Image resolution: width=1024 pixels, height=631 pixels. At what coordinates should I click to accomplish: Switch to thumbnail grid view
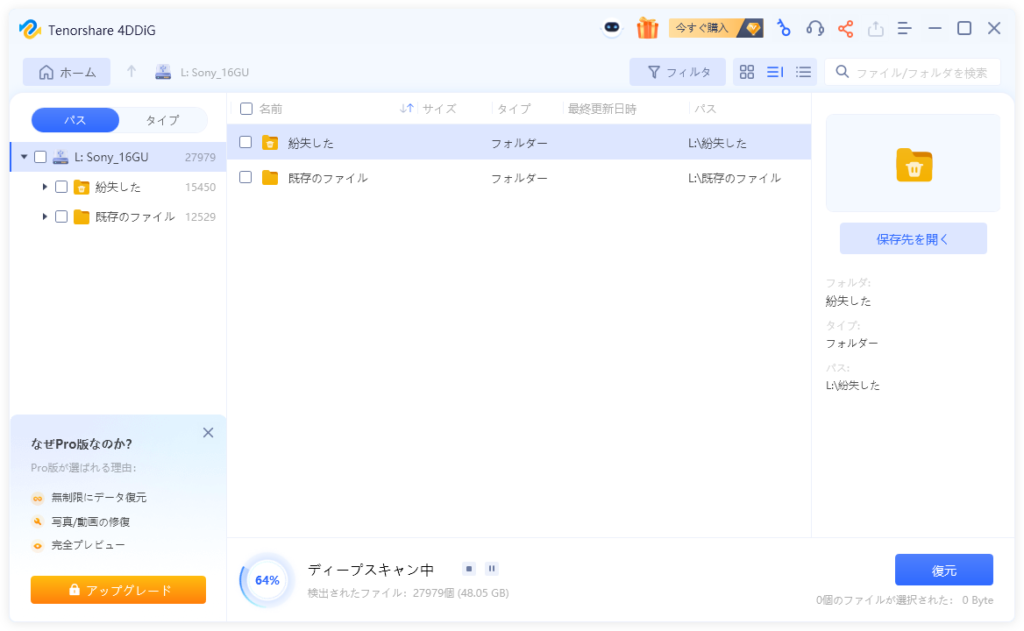pyautogui.click(x=746, y=72)
